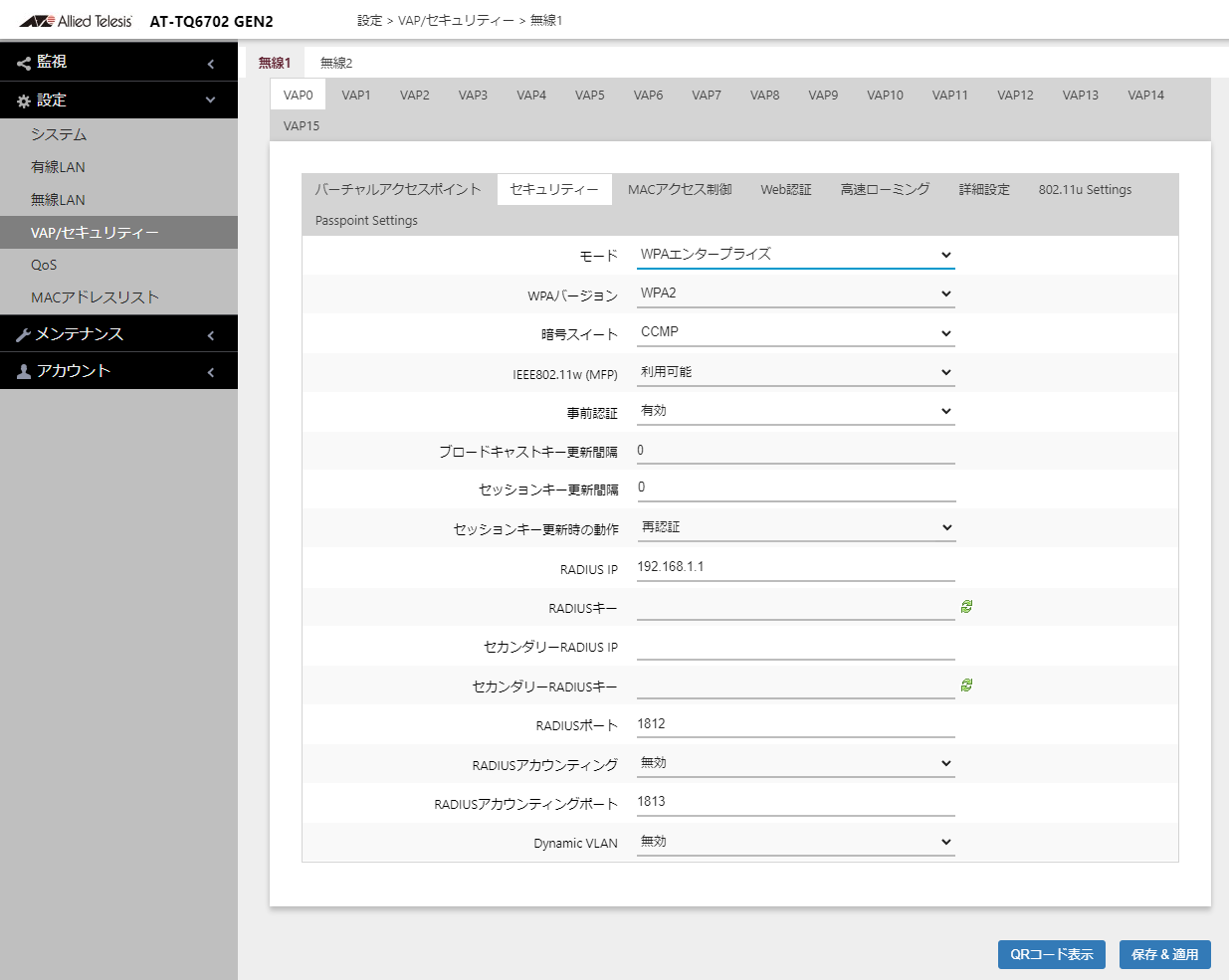Open the MACアクセス制御 tab
Screen dimensions: 1229x980
click(680, 189)
